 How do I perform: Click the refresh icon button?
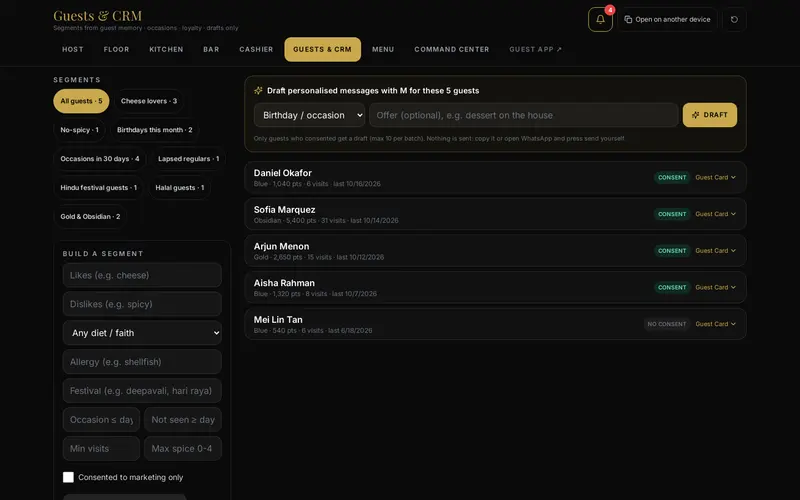[x=734, y=19]
